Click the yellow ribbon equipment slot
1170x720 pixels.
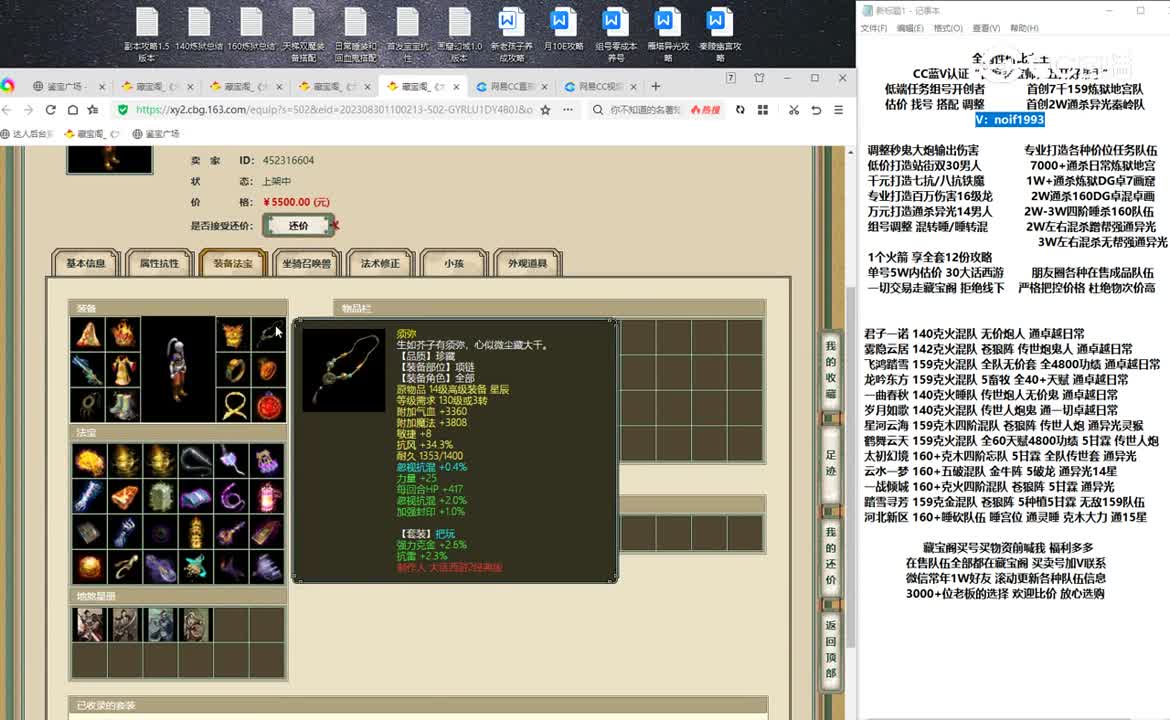(x=233, y=405)
